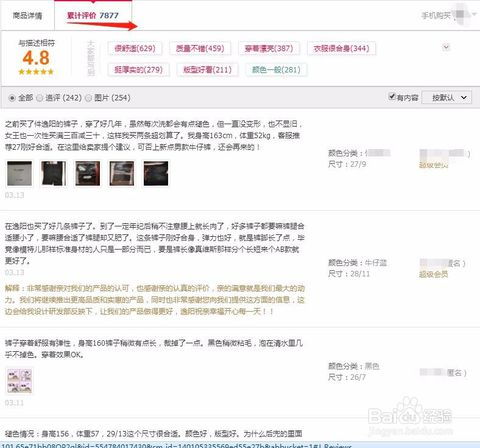The width and height of the screenshot is (480, 448).
Task: Click the text 尺寸：27/9
Action: tap(347, 164)
